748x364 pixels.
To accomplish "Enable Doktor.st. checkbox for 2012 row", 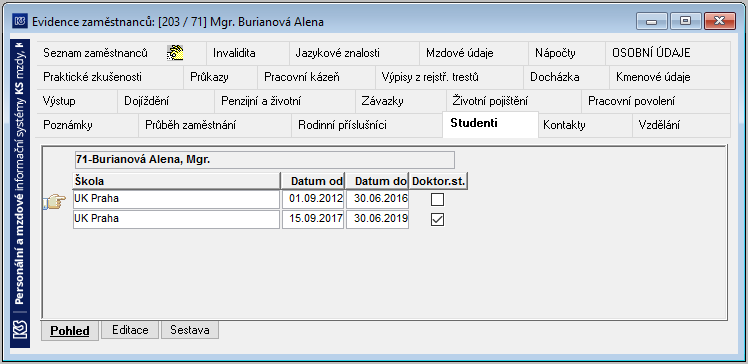I will pos(437,199).
